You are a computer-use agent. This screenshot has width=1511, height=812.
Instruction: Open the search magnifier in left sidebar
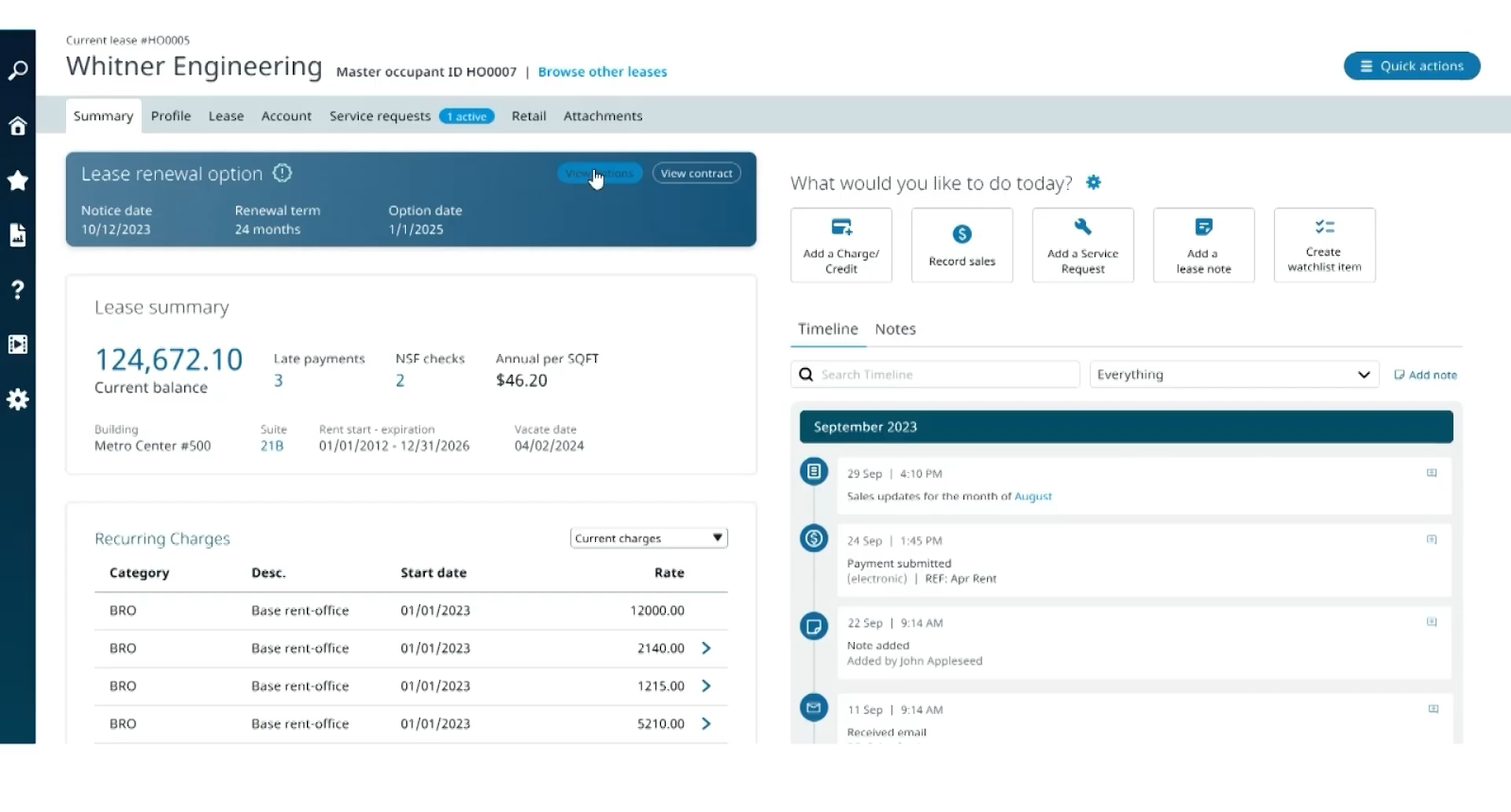pos(18,71)
